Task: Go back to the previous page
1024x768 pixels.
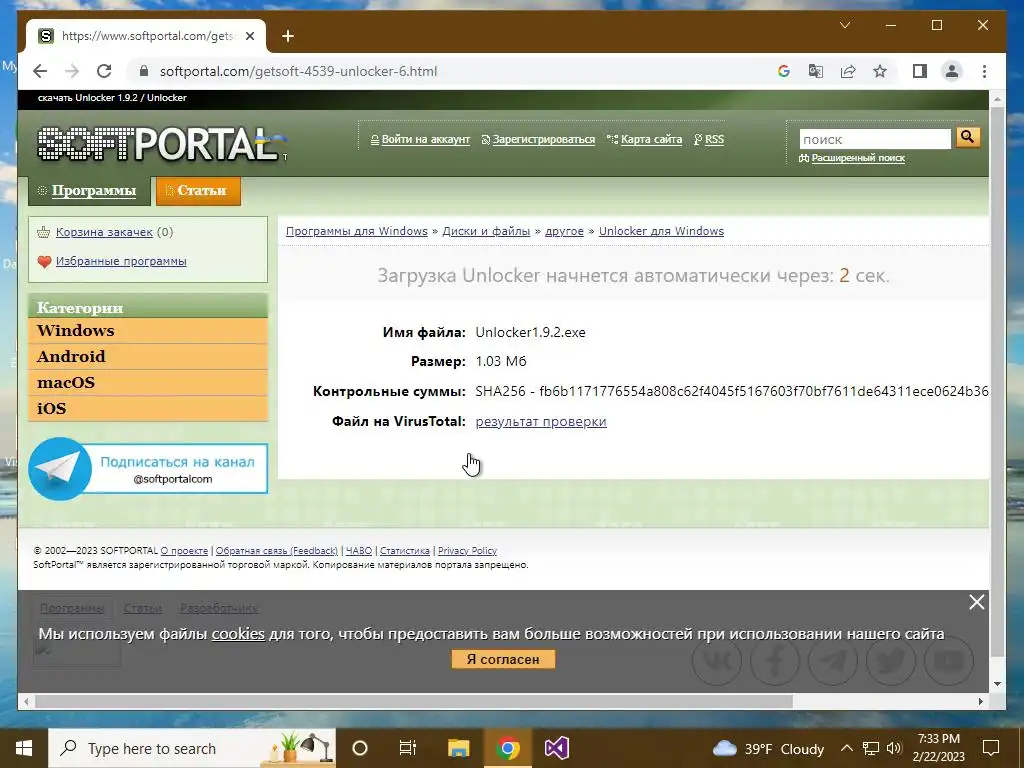Action: [40, 71]
